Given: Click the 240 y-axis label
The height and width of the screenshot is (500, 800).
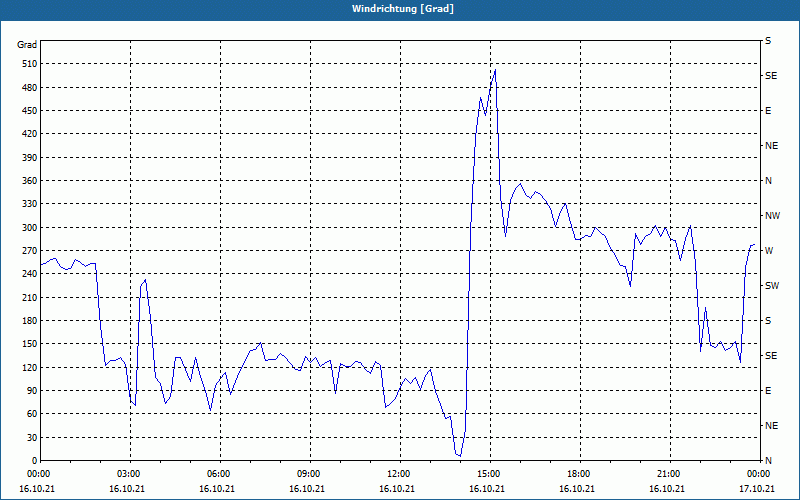Looking at the screenshot, I should [x=28, y=274].
